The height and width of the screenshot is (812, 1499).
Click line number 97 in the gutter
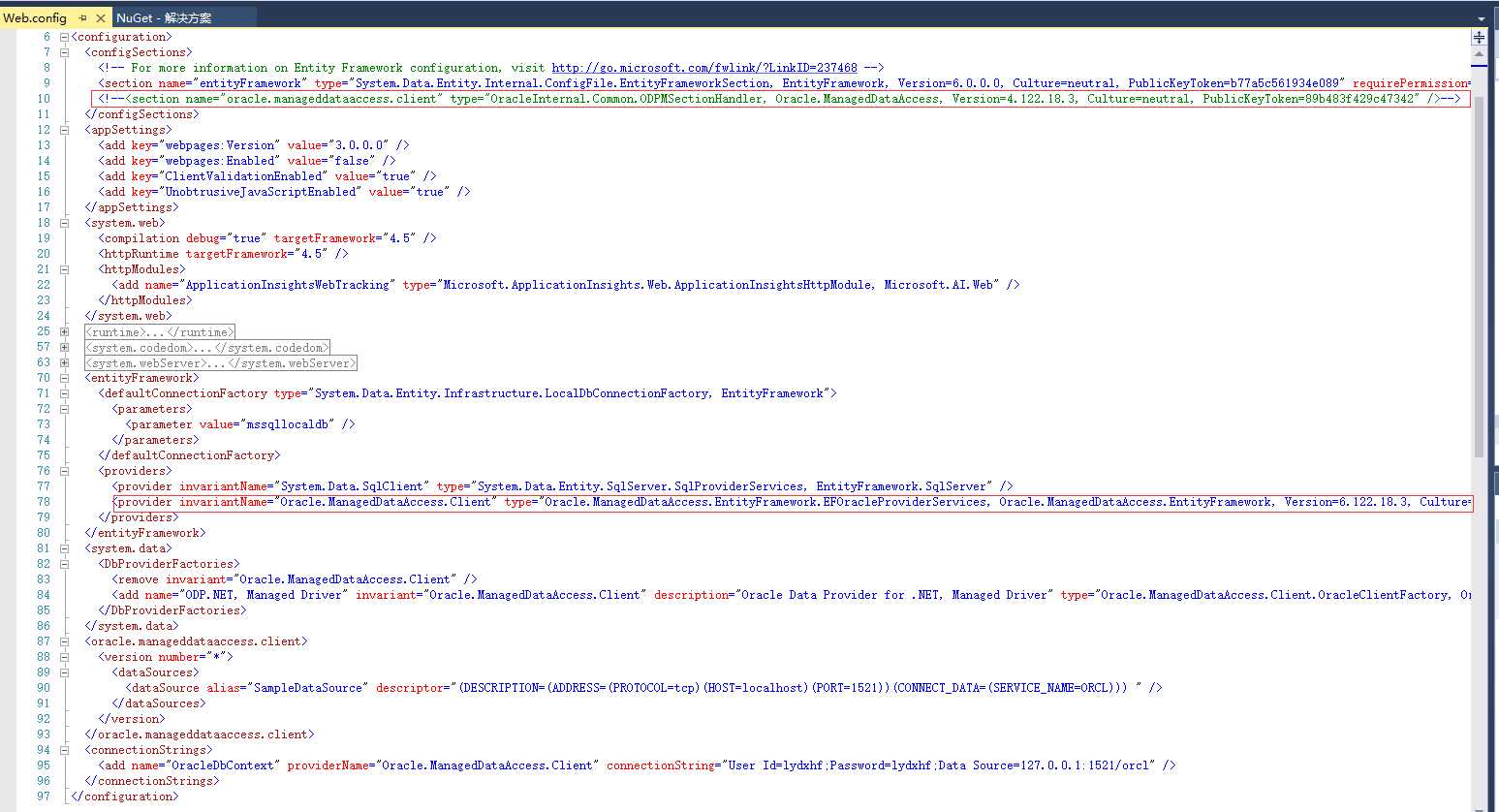pos(44,796)
